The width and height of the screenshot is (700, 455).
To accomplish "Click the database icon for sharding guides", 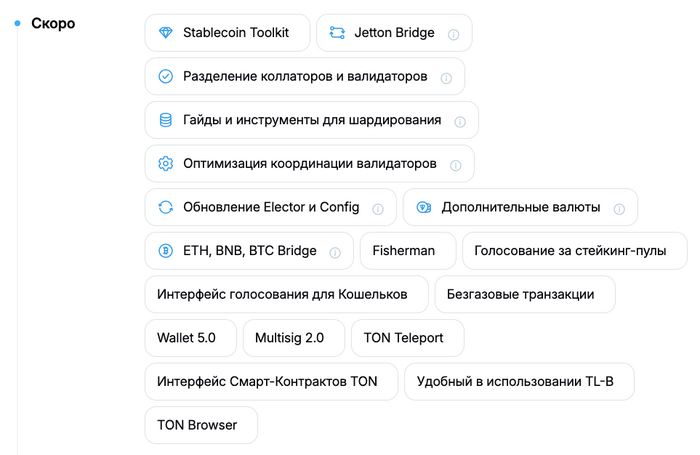I will pyautogui.click(x=165, y=121).
